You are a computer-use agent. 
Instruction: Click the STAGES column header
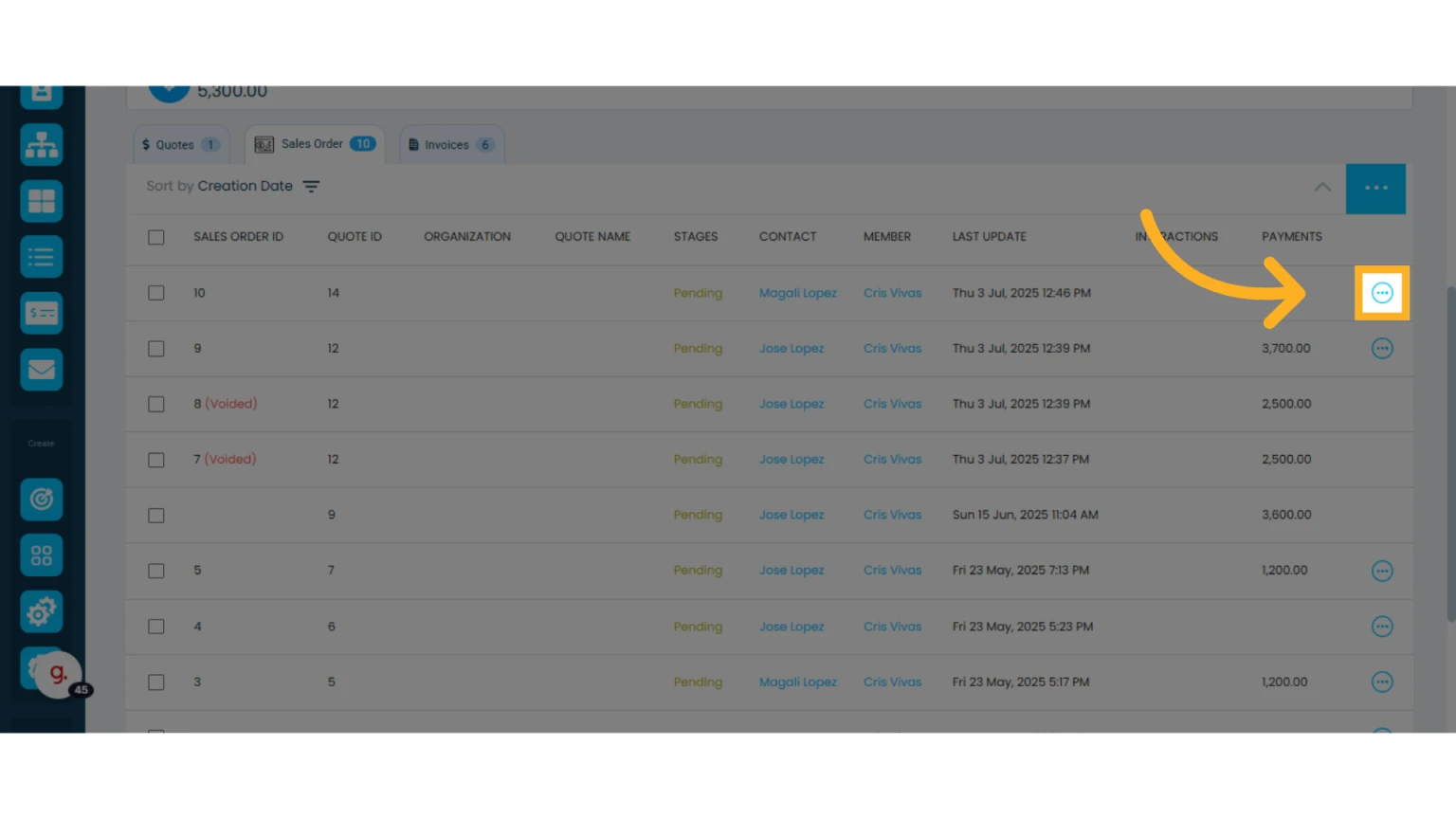(x=696, y=237)
